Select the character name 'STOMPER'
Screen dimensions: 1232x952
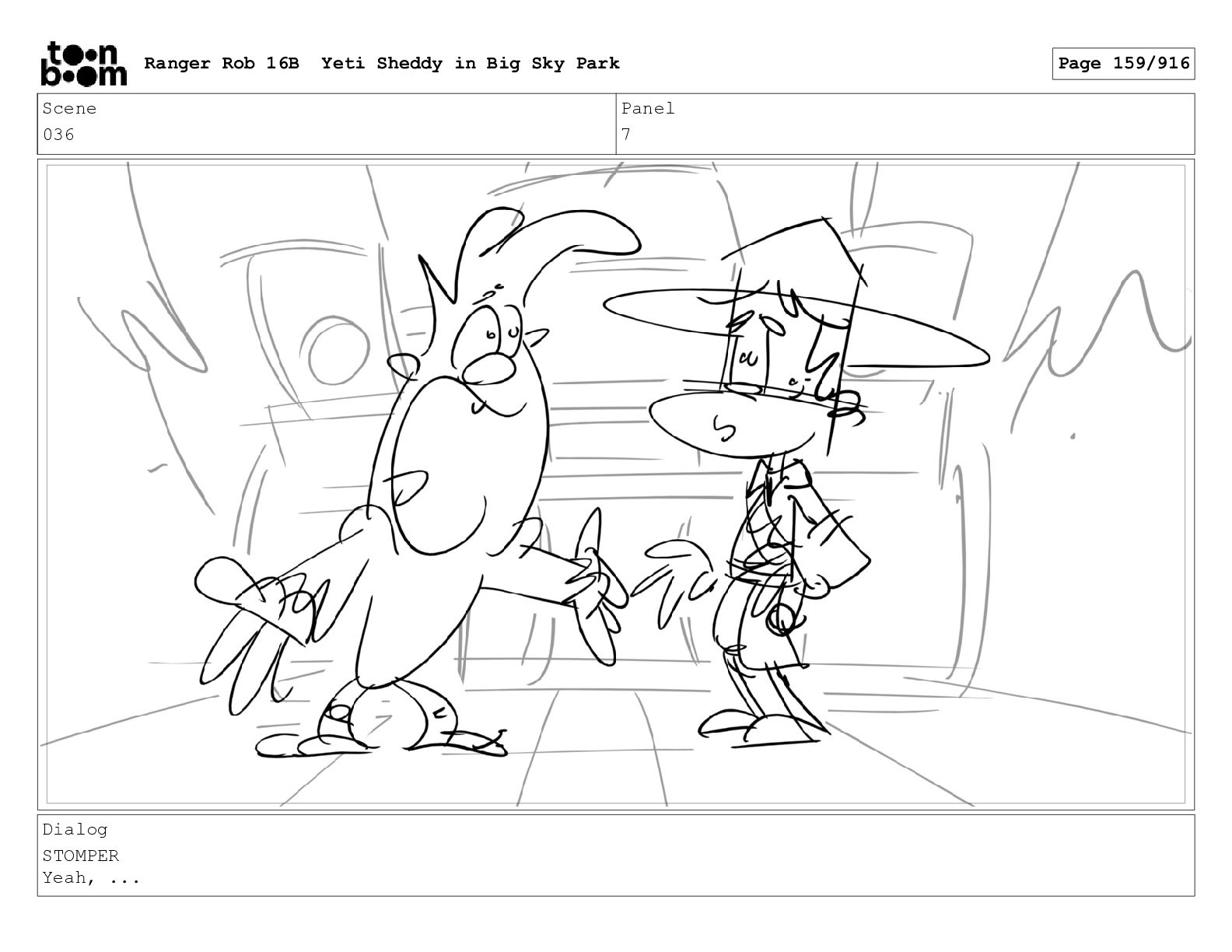[x=81, y=856]
